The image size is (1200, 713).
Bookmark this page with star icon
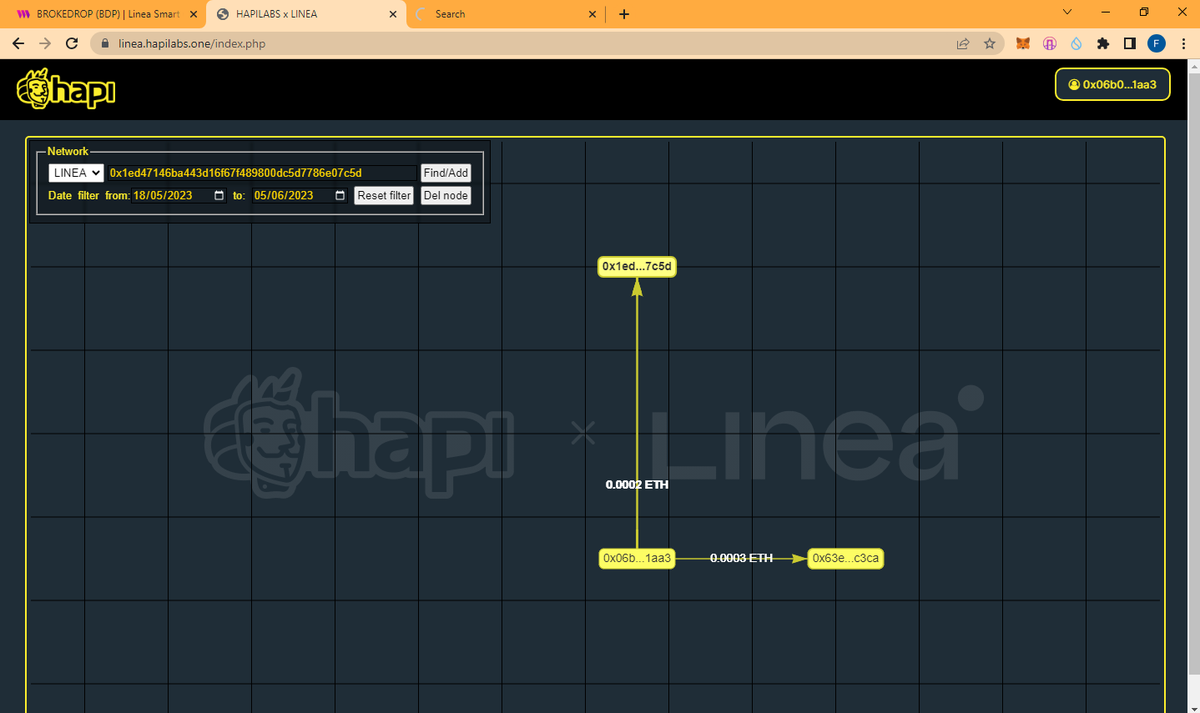[x=989, y=44]
